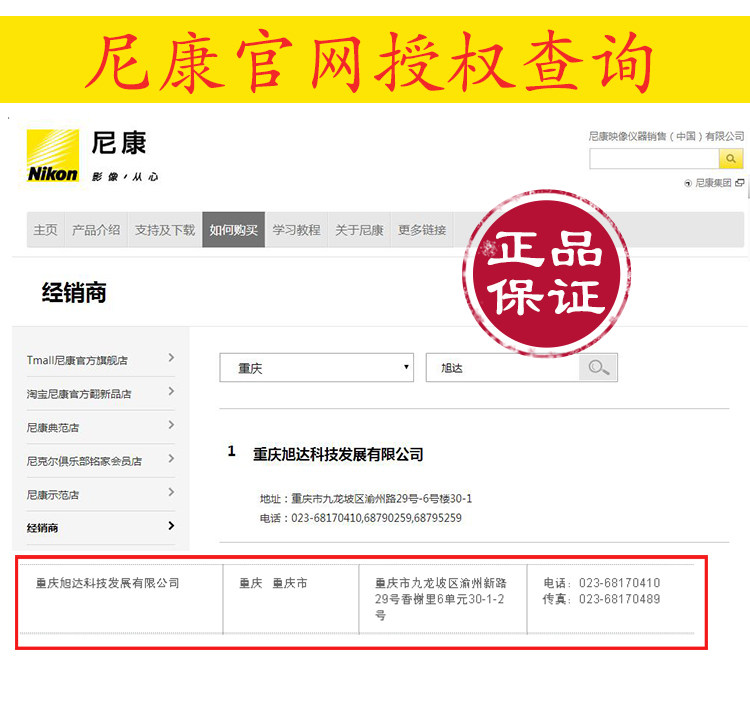The height and width of the screenshot is (705, 750).
Task: Open Tmall尼康官方旗舰店 sidebar link
Action: pyautogui.click(x=77, y=360)
